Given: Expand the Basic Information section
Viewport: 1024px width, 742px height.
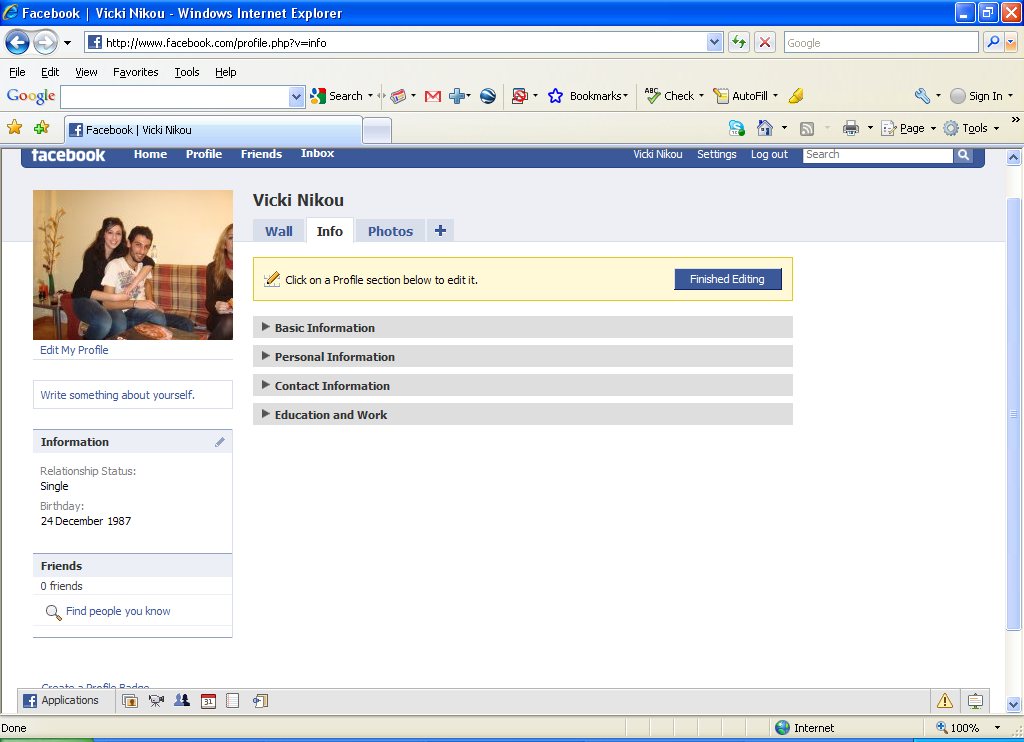Looking at the screenshot, I should (x=522, y=327).
